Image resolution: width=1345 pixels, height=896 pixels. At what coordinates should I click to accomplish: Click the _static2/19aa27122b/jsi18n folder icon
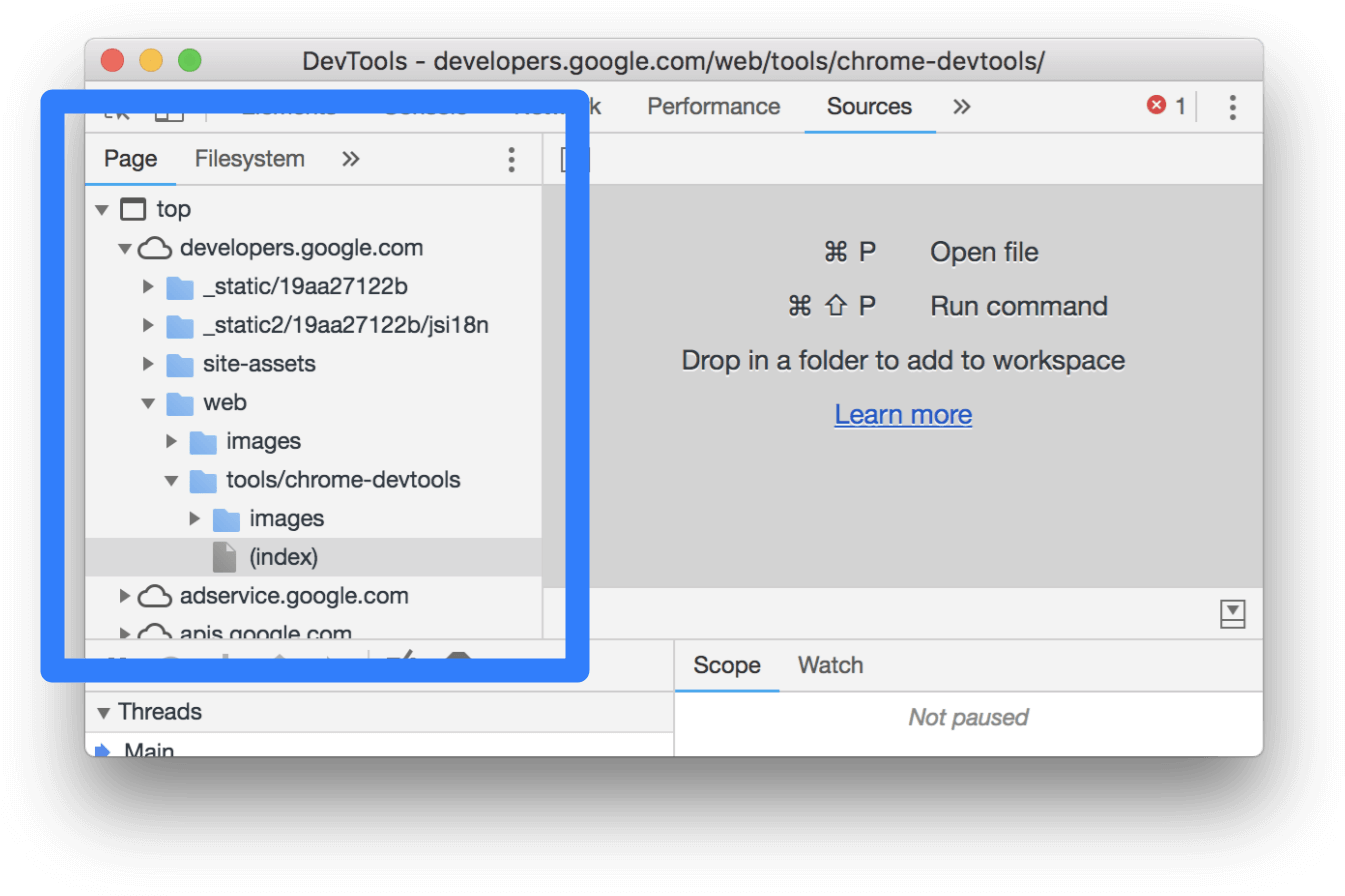click(179, 326)
